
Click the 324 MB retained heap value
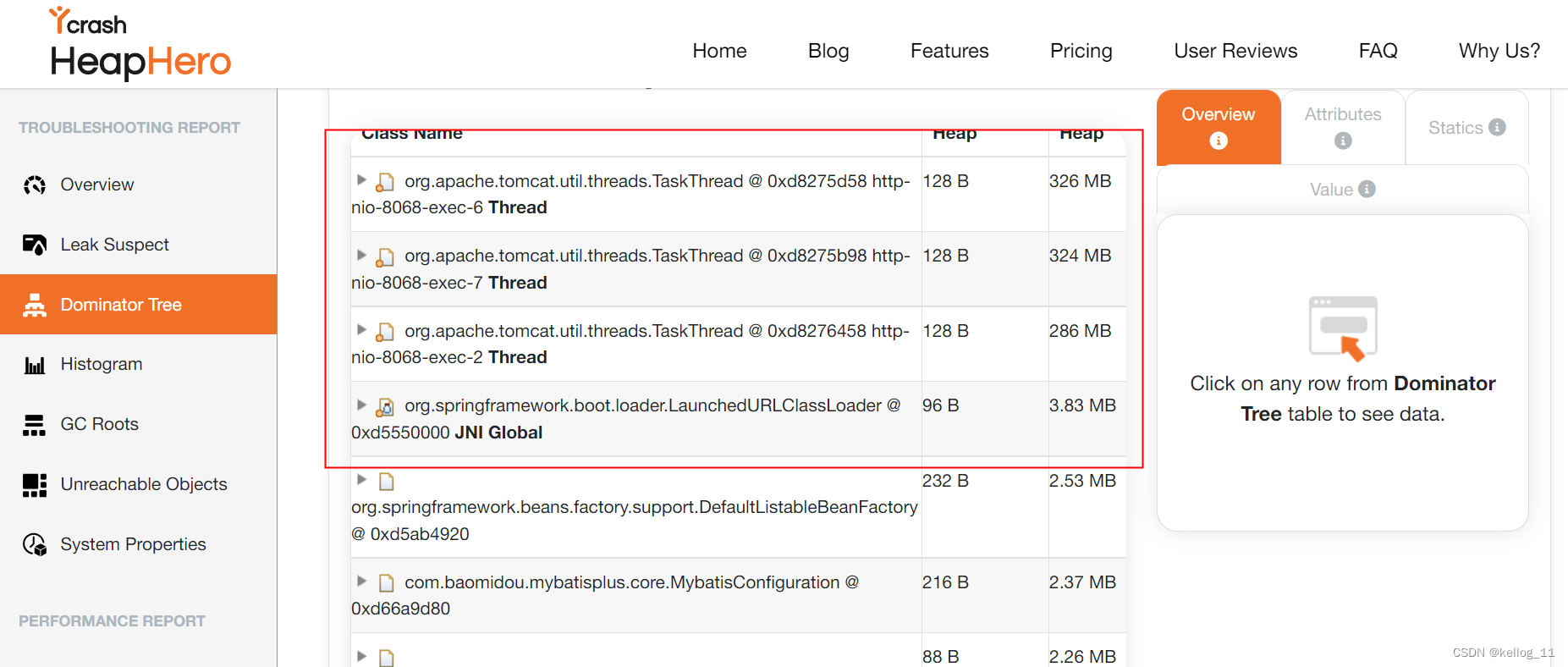[x=1080, y=256]
